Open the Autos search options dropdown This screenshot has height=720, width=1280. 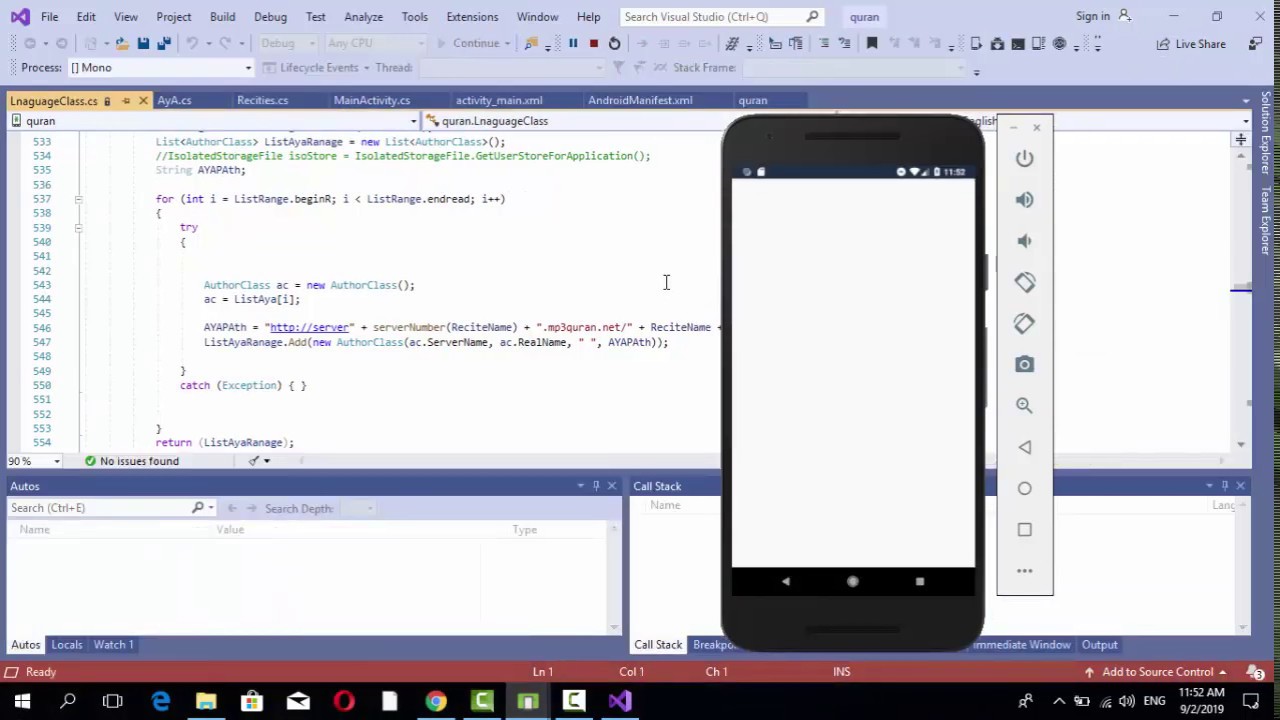click(x=211, y=508)
